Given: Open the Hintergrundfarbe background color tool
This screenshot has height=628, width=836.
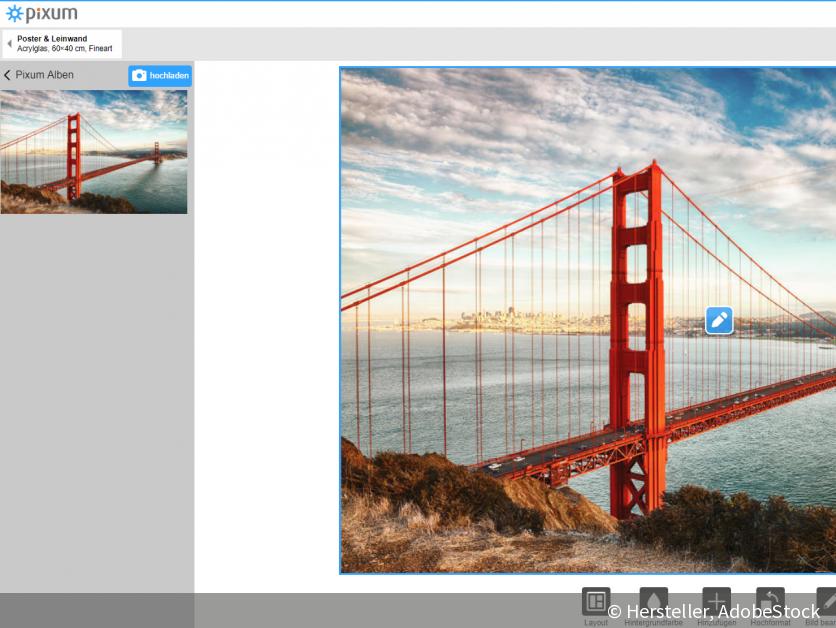Looking at the screenshot, I should (x=653, y=606).
